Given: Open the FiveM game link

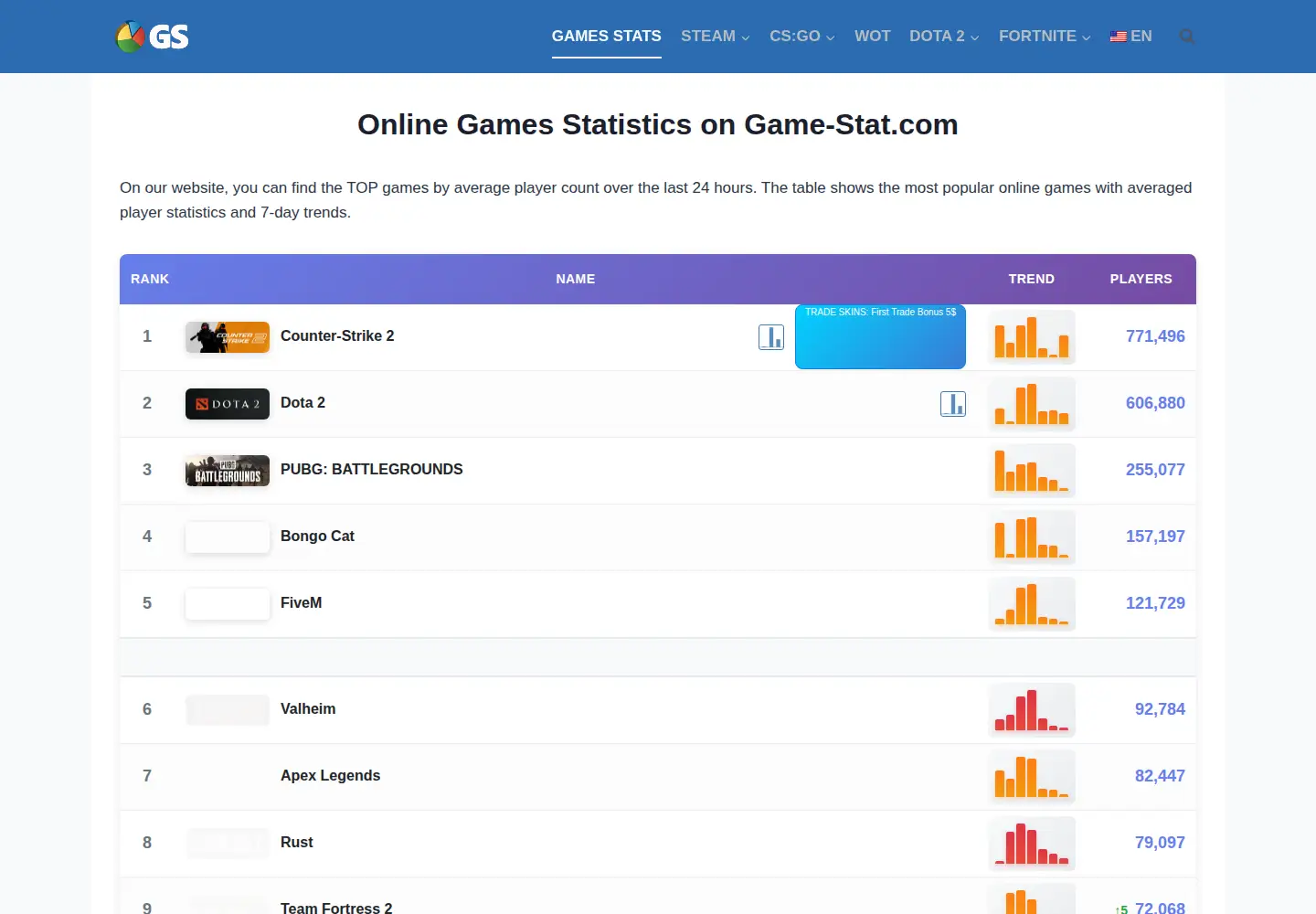Looking at the screenshot, I should pos(302,603).
